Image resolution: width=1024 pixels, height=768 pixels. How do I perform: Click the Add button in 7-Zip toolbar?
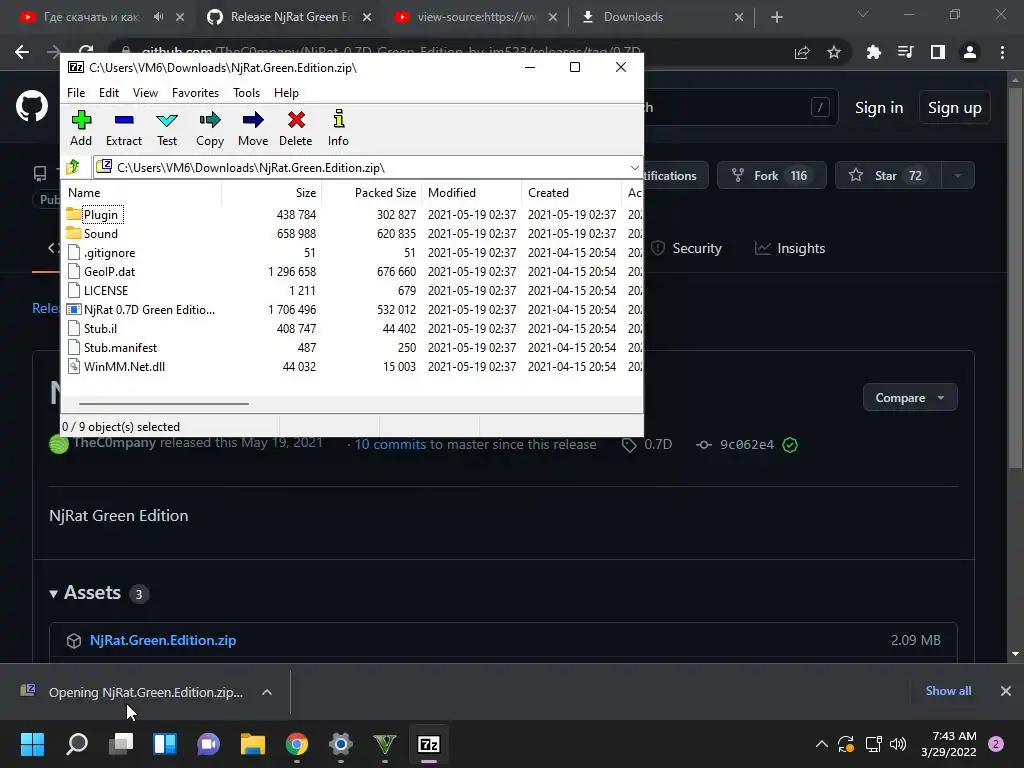(81, 128)
